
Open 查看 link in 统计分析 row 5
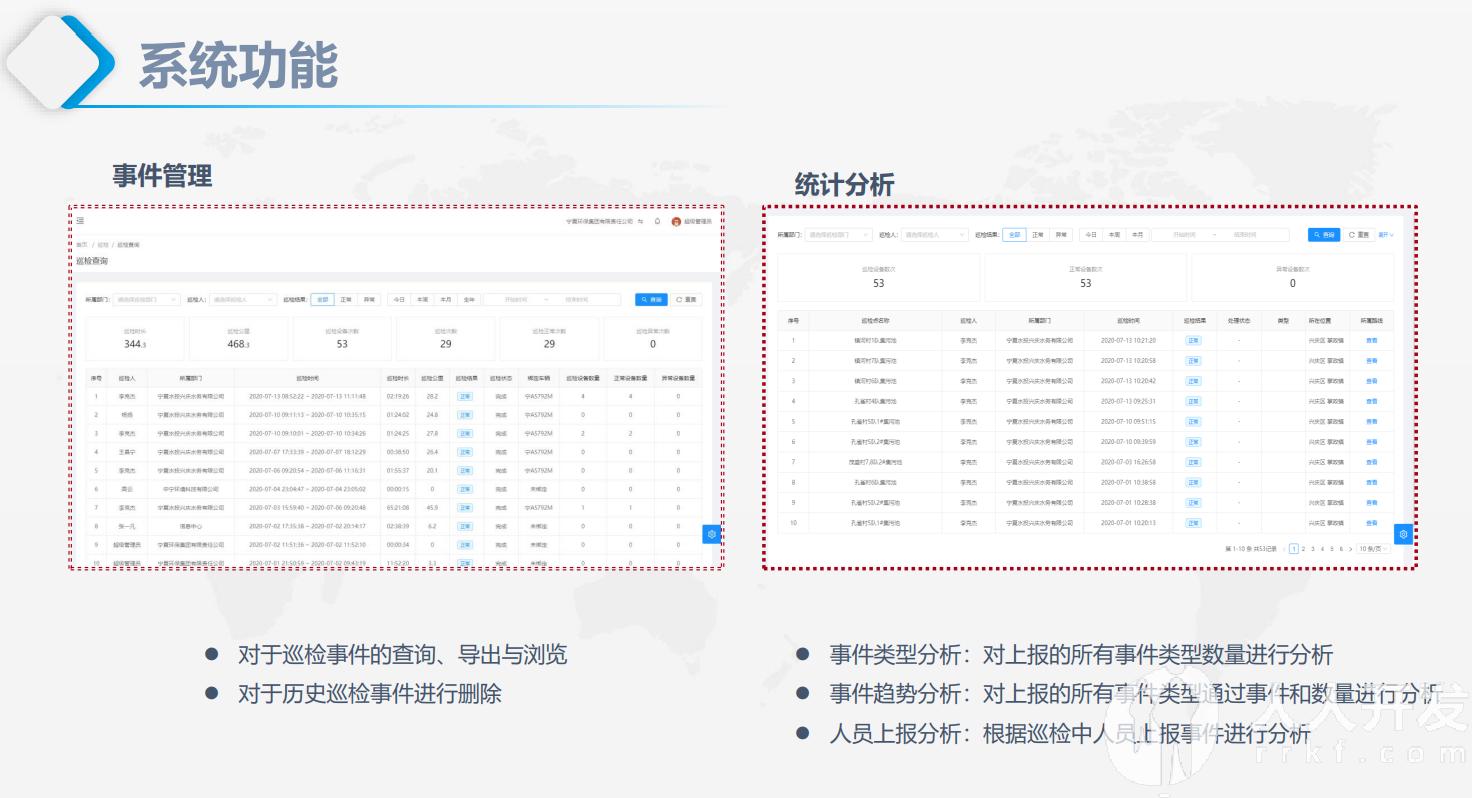pyautogui.click(x=1372, y=421)
